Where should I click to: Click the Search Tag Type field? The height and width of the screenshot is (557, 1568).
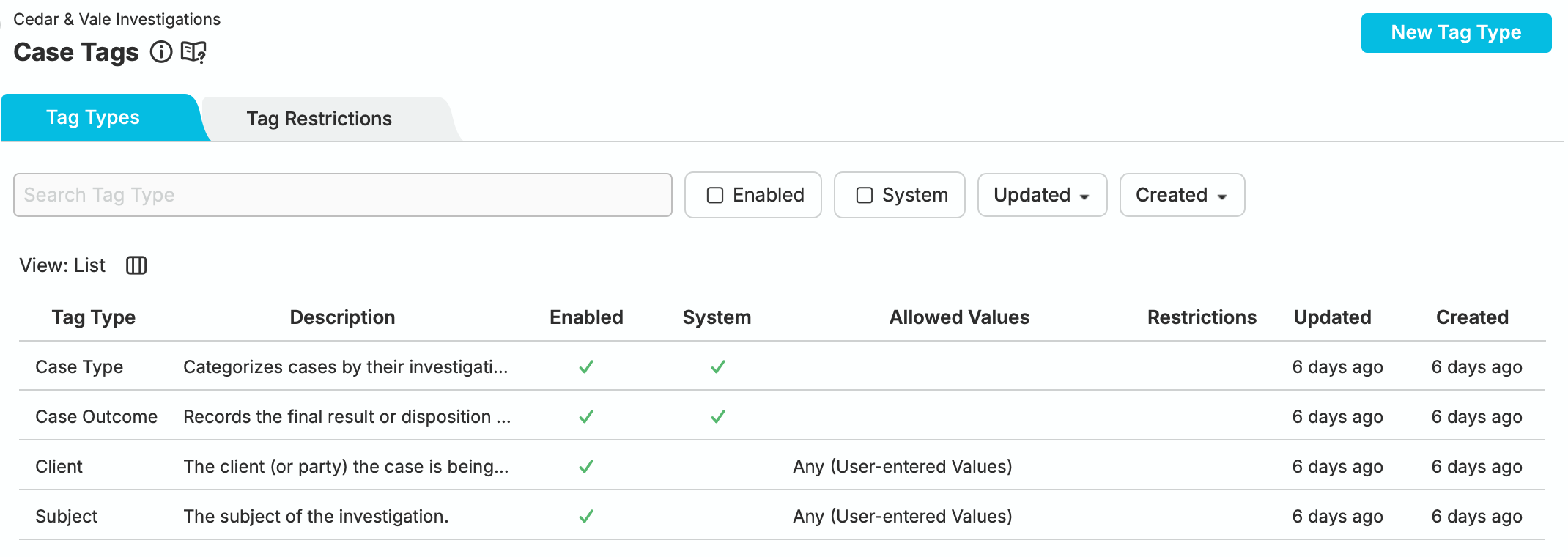pyautogui.click(x=343, y=195)
